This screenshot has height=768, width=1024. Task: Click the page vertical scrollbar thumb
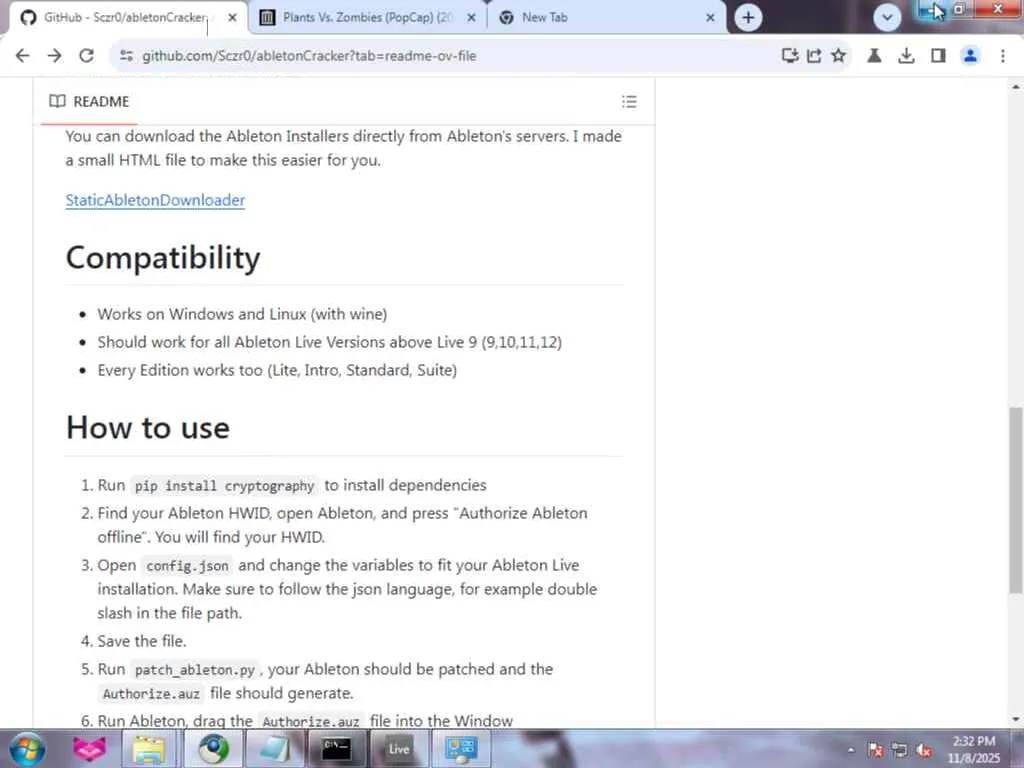coord(1015,499)
